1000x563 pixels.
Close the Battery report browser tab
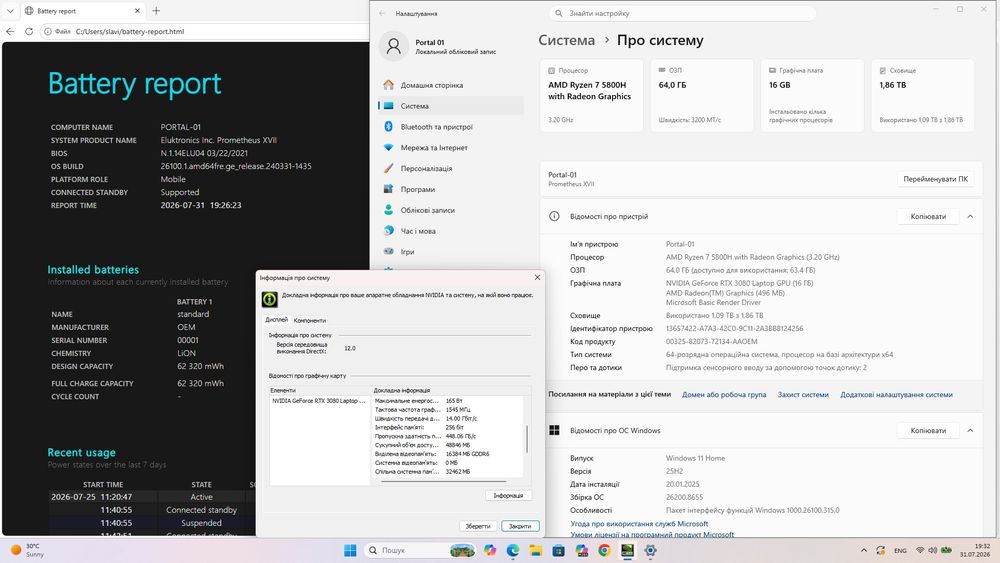pos(137,11)
